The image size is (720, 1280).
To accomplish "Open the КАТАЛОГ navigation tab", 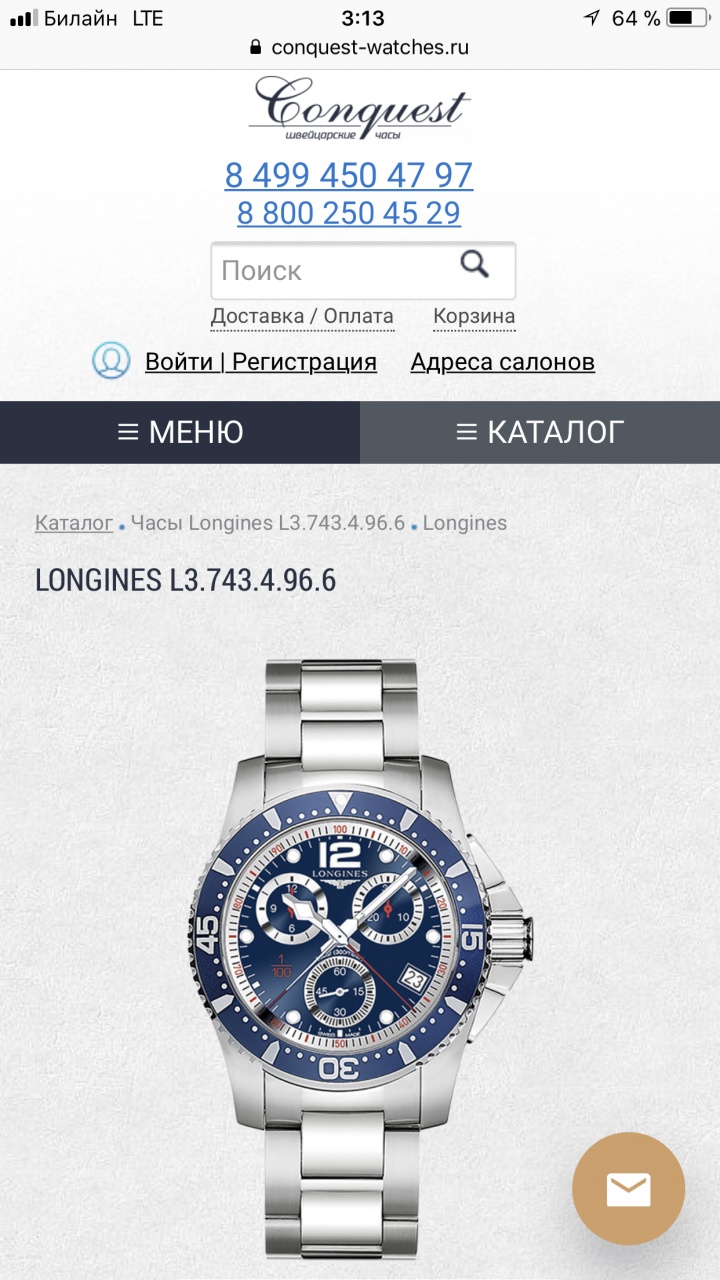I will click(540, 432).
